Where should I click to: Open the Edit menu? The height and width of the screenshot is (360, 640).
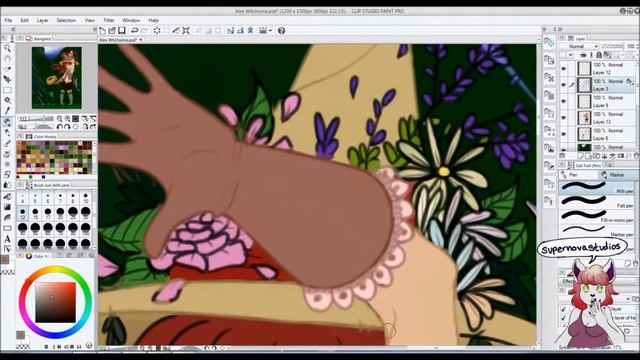tap(24, 20)
